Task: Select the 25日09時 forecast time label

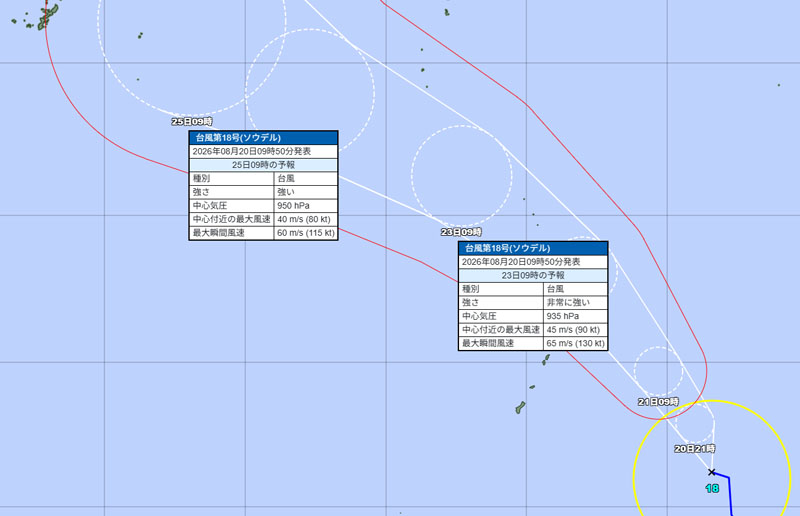Action: click(192, 121)
